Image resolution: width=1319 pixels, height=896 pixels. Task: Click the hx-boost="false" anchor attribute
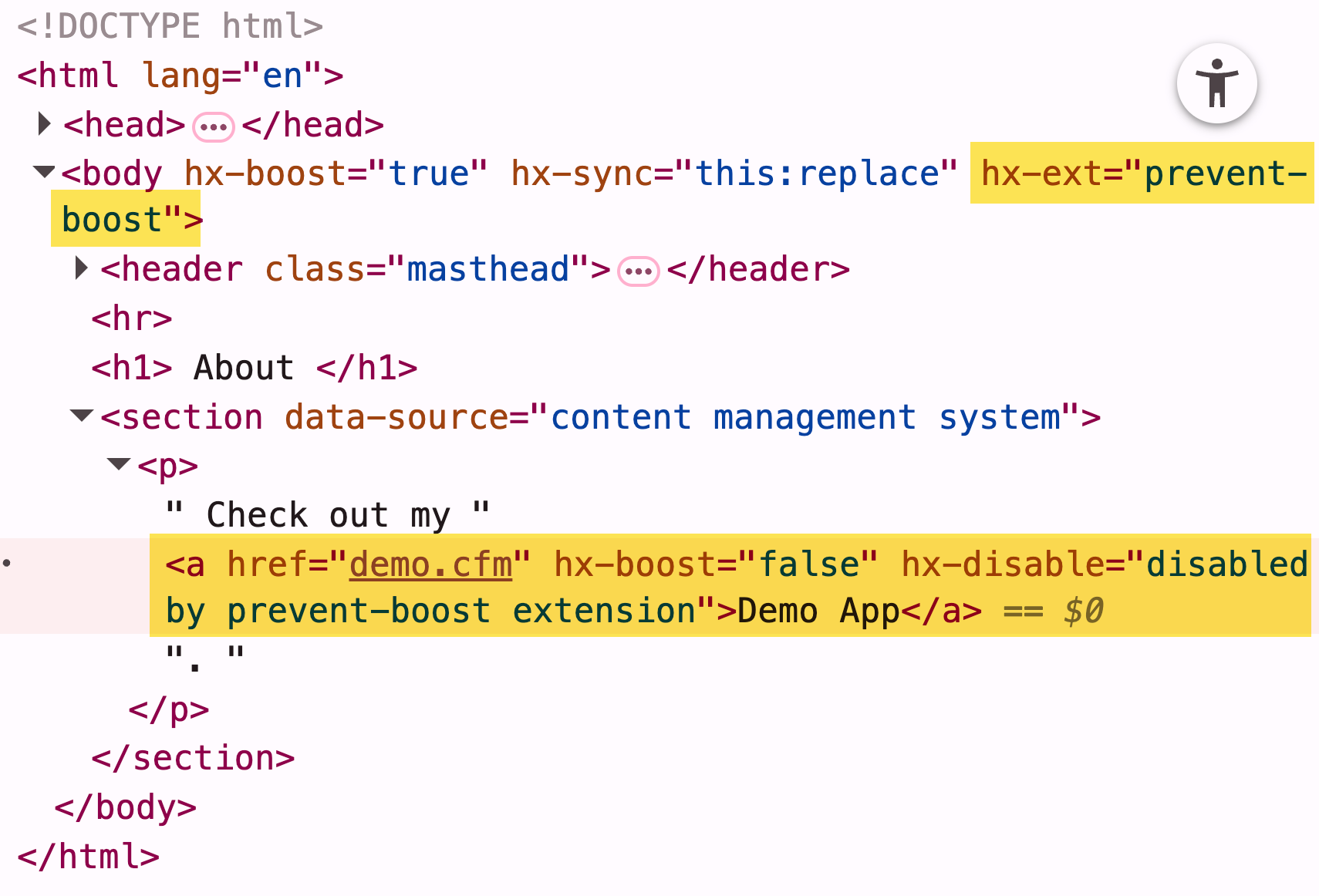tap(716, 564)
